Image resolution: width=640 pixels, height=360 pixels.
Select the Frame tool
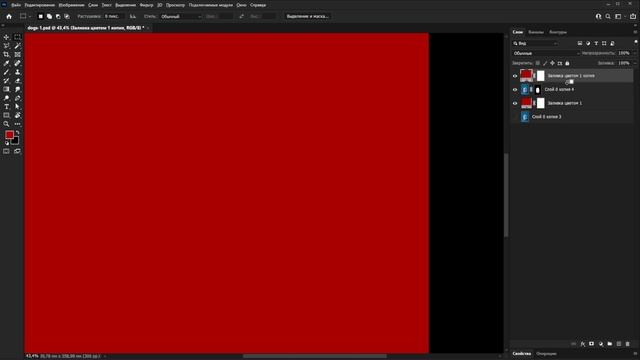(17, 54)
